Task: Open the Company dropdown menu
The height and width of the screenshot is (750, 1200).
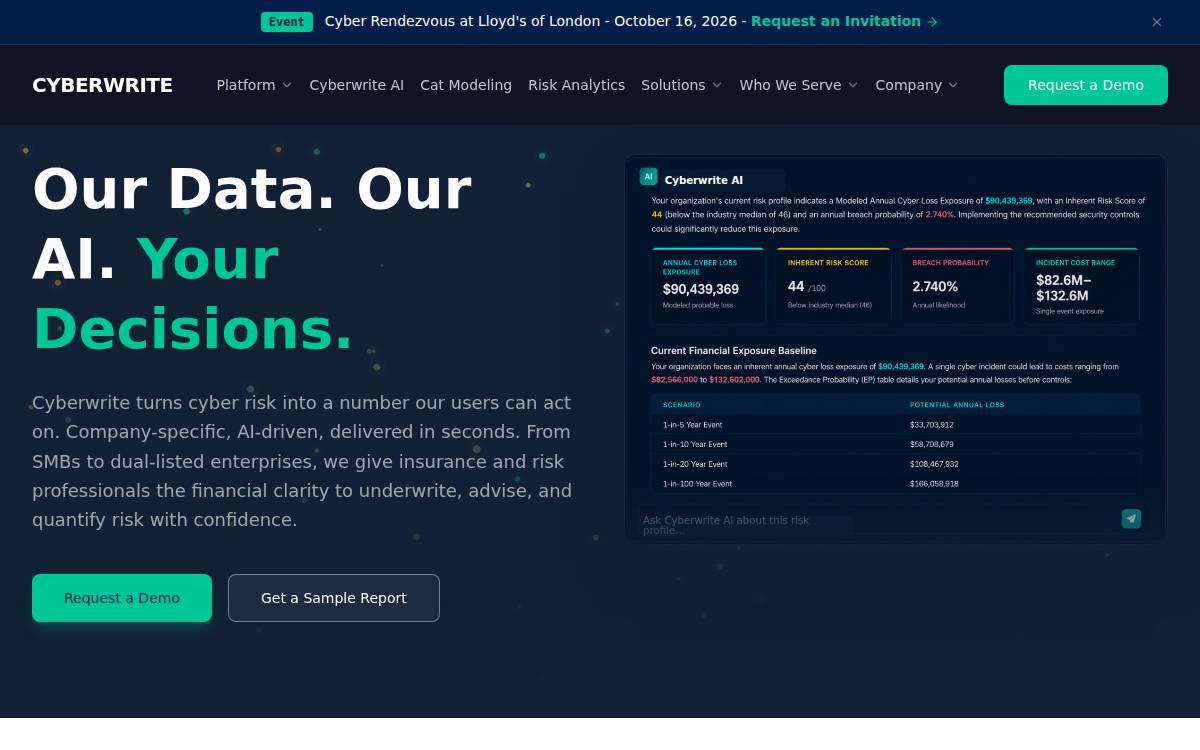Action: 917,85
